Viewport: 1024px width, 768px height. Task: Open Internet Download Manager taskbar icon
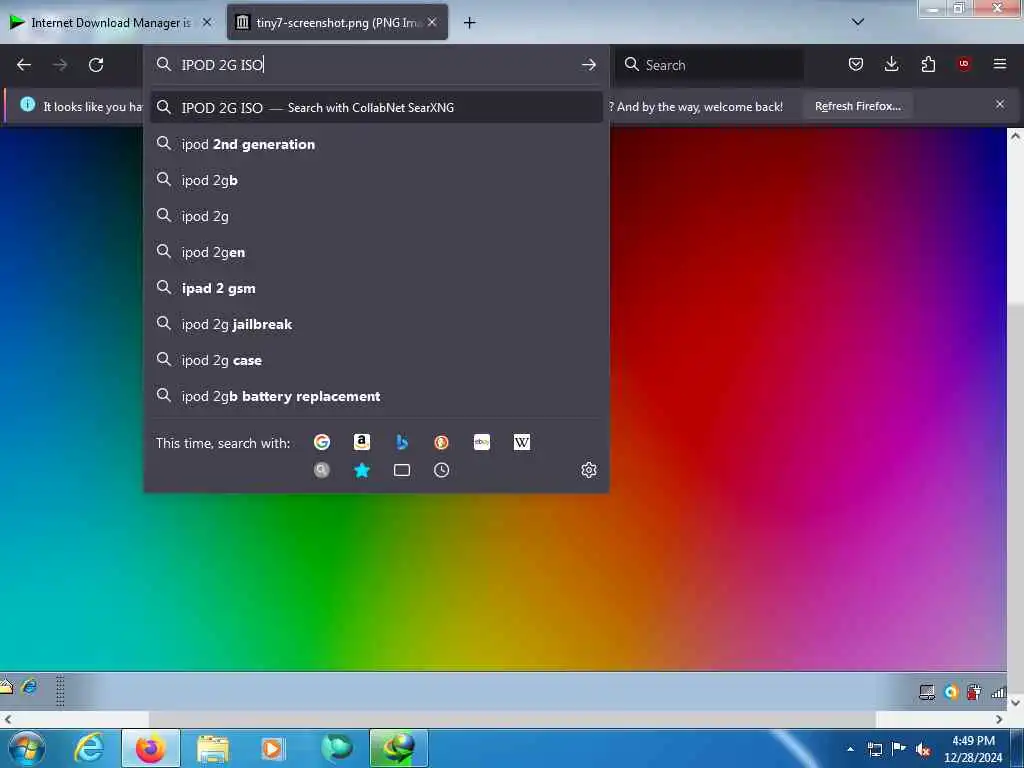coord(399,748)
